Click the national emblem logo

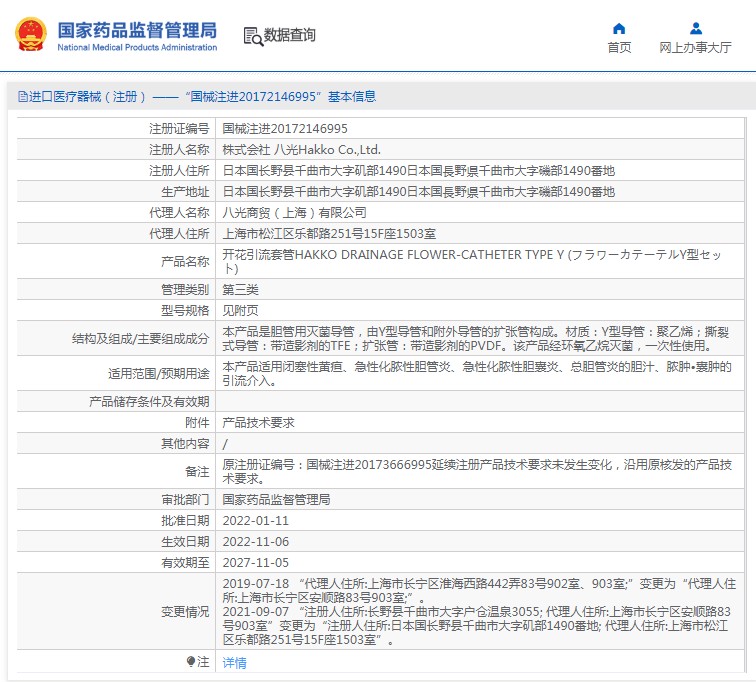pos(31,34)
